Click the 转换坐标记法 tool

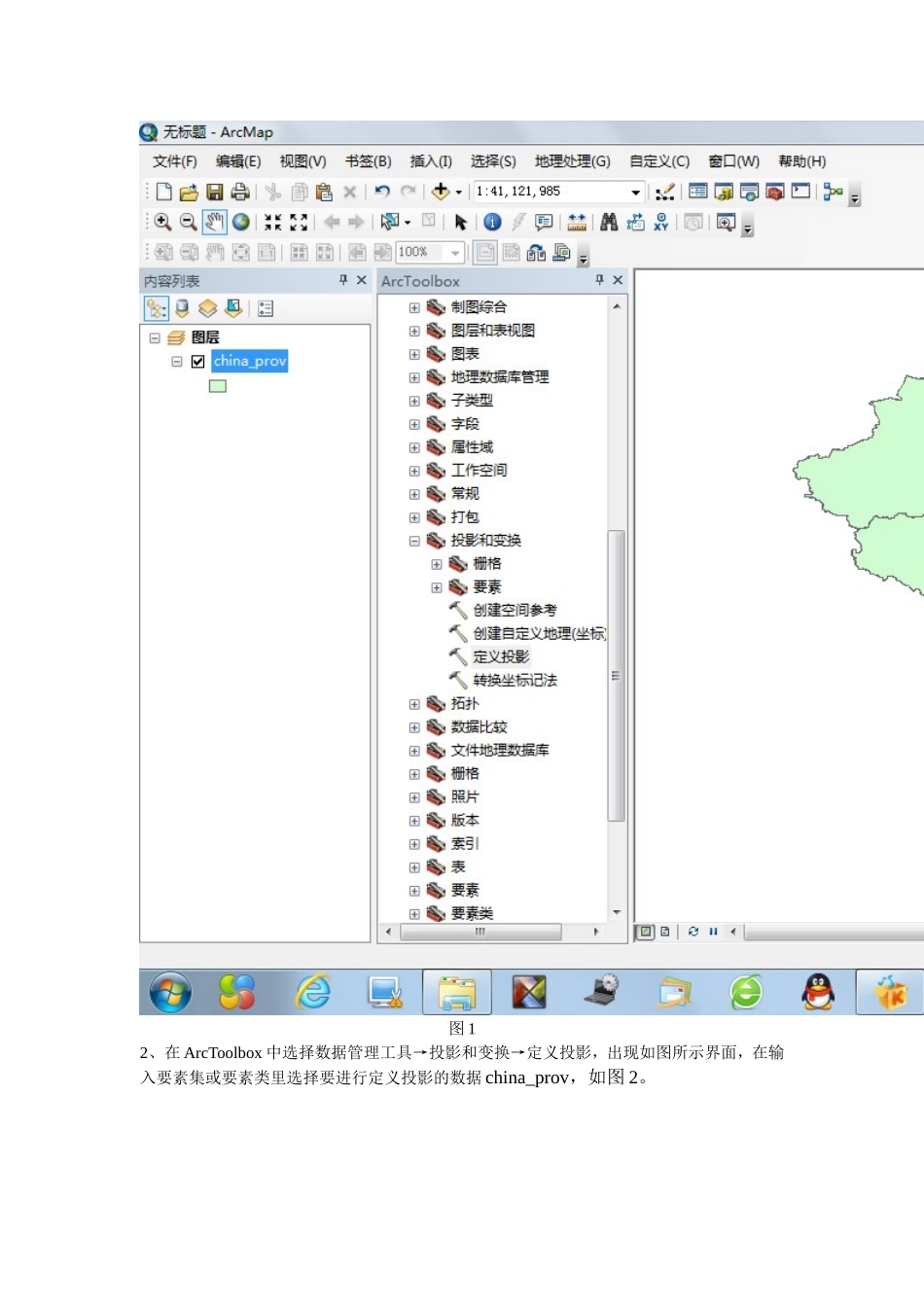[515, 680]
